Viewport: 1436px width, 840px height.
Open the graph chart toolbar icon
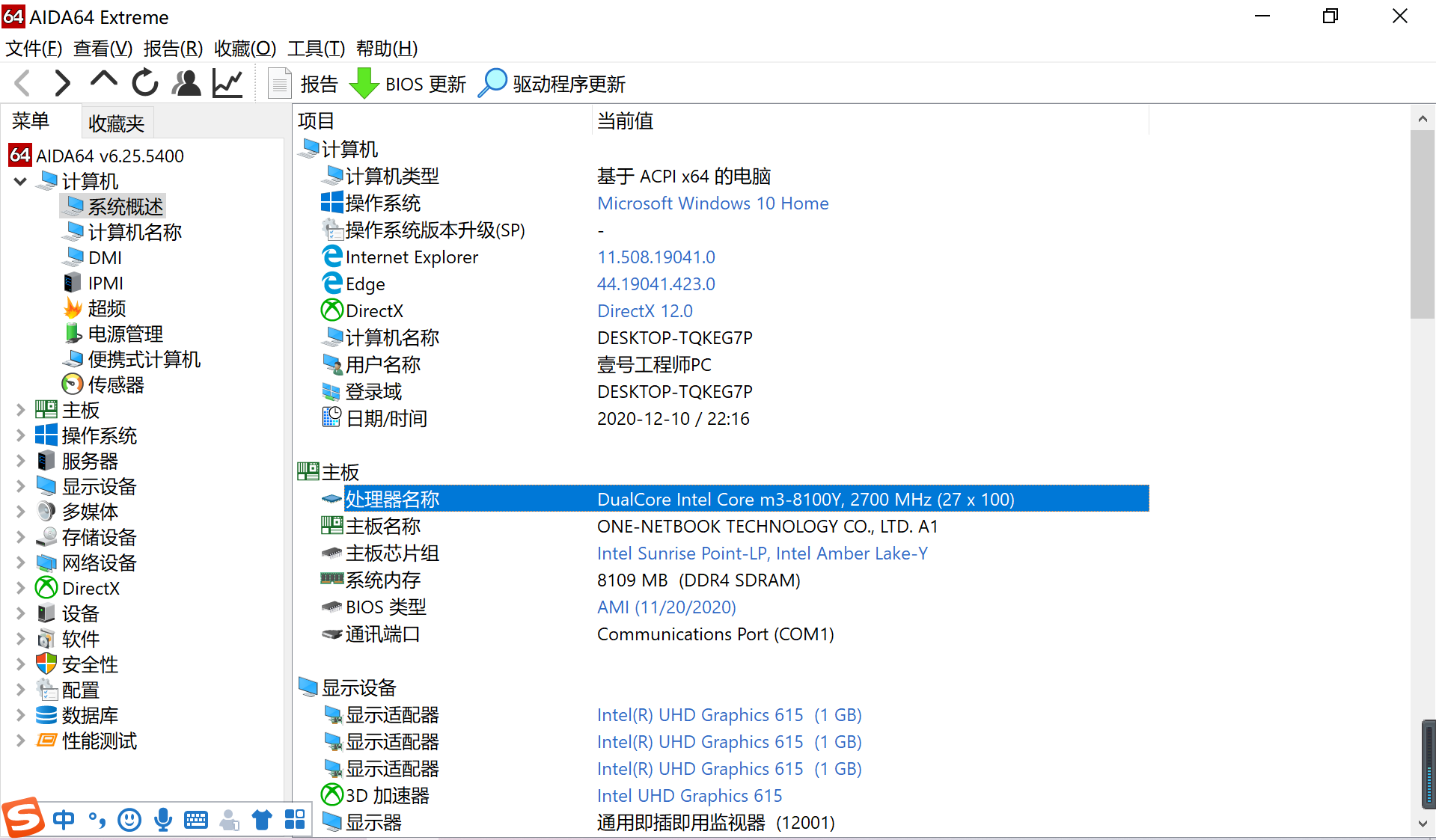[227, 83]
